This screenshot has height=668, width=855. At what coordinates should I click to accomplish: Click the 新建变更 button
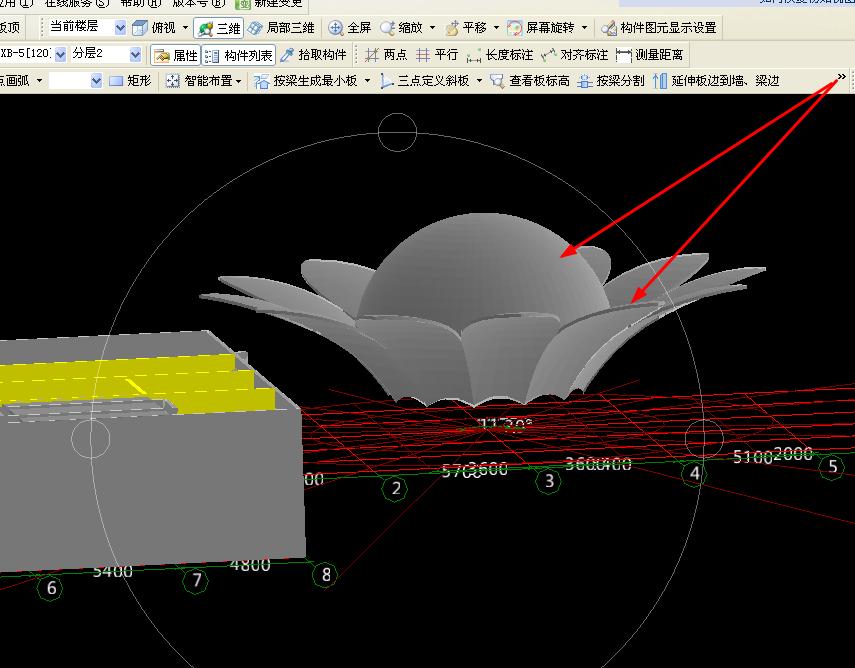click(x=268, y=3)
